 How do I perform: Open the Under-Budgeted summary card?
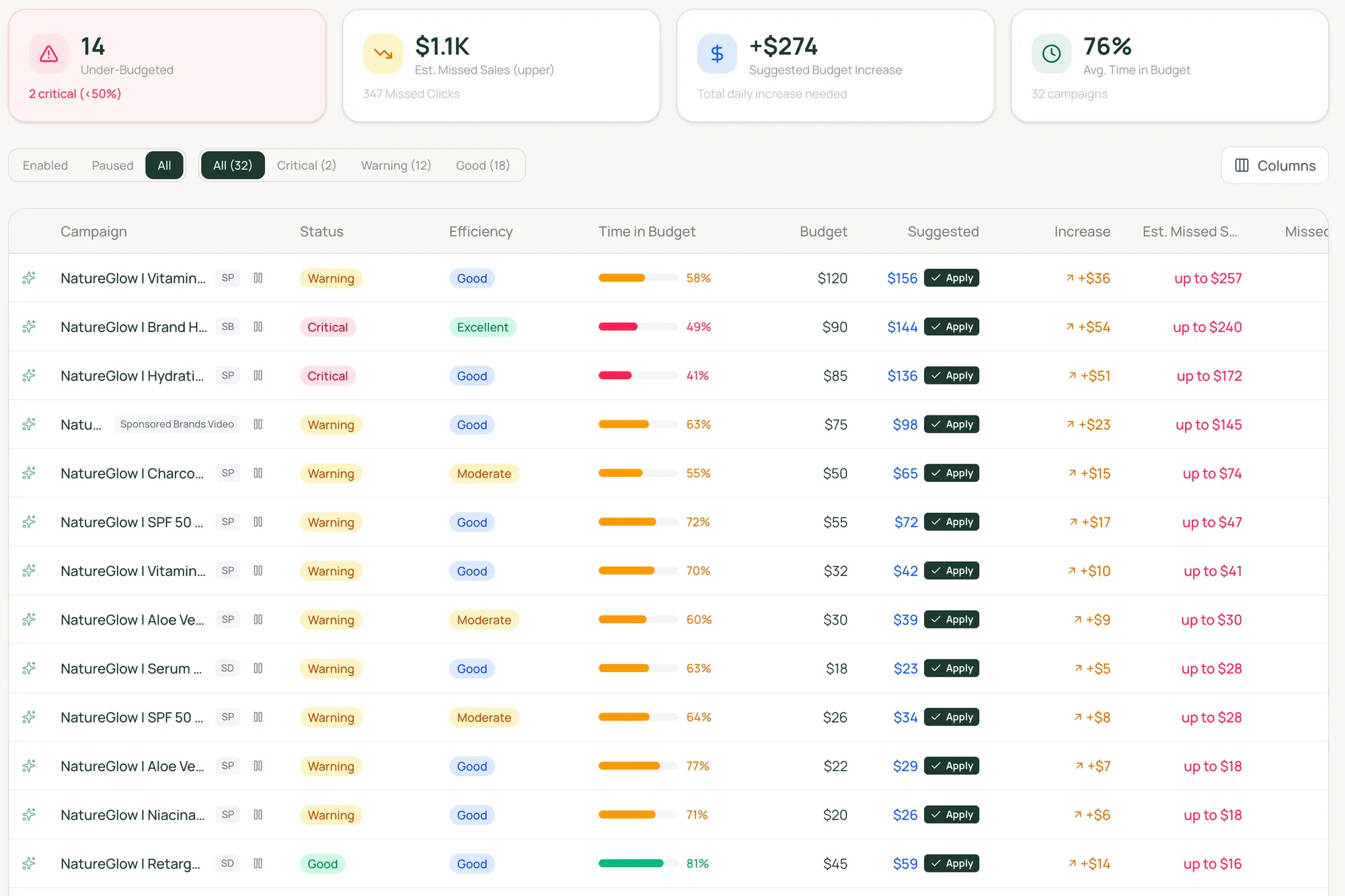pos(167,66)
